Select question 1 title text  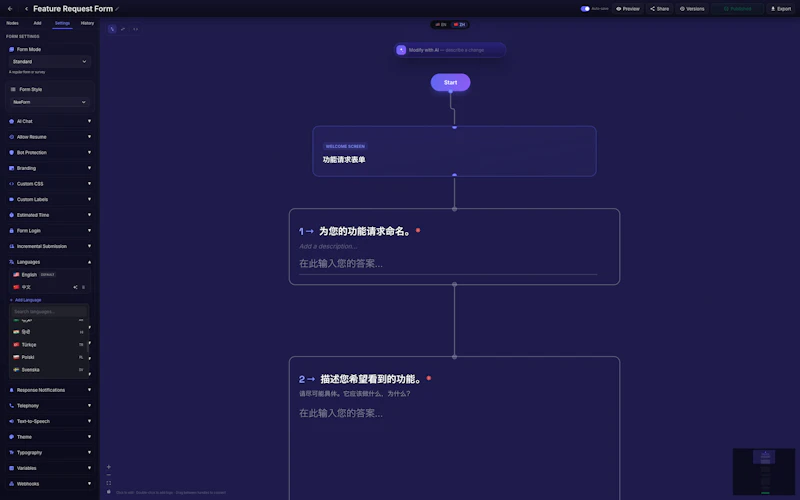tap(365, 231)
